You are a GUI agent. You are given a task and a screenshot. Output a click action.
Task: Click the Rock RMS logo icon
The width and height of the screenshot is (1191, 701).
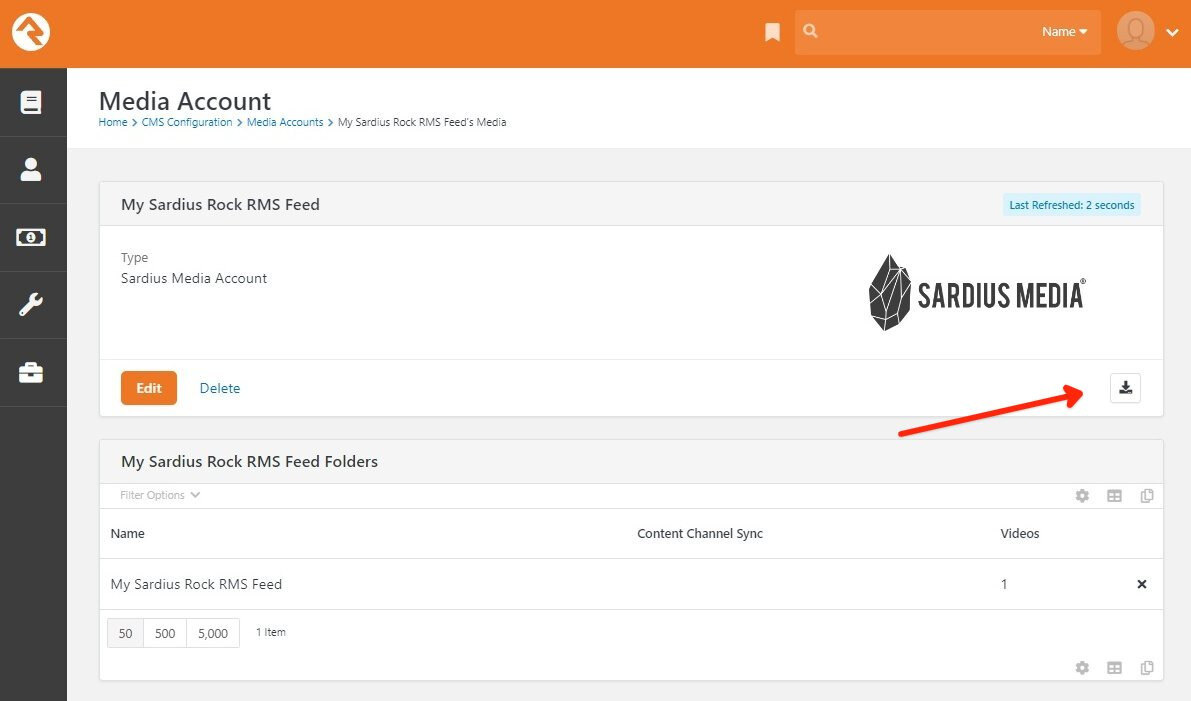tap(30, 32)
